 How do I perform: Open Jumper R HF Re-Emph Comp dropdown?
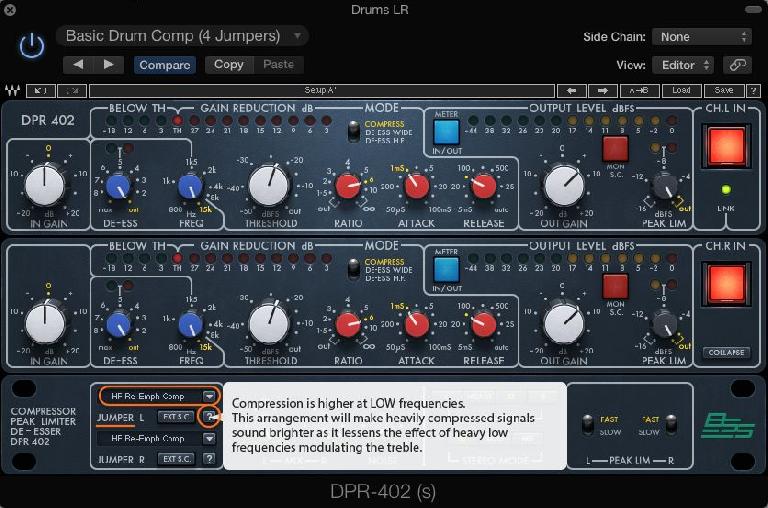point(156,438)
